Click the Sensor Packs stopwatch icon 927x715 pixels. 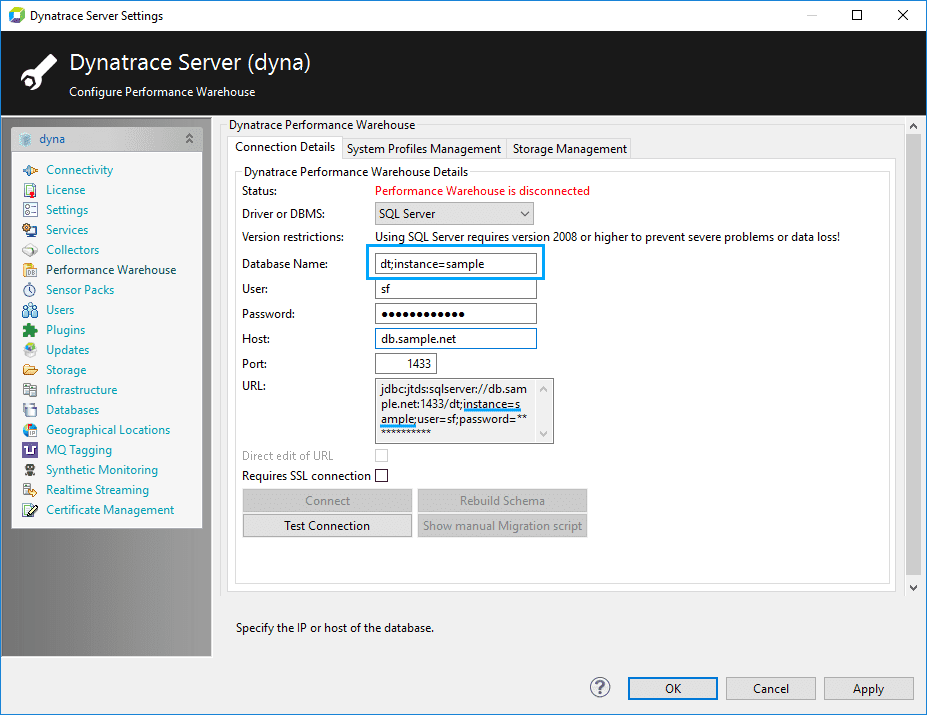coord(30,290)
